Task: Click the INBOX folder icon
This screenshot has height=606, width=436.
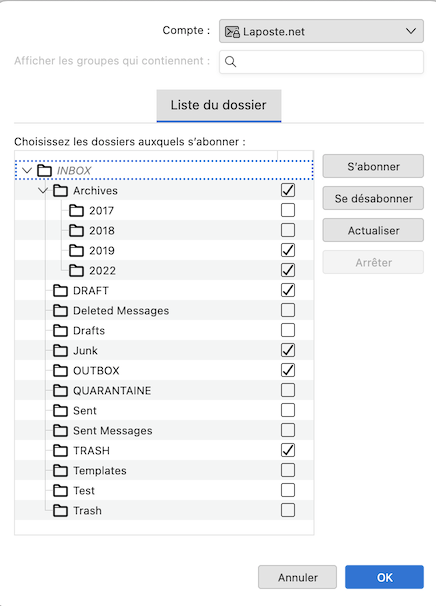Action: [44, 170]
